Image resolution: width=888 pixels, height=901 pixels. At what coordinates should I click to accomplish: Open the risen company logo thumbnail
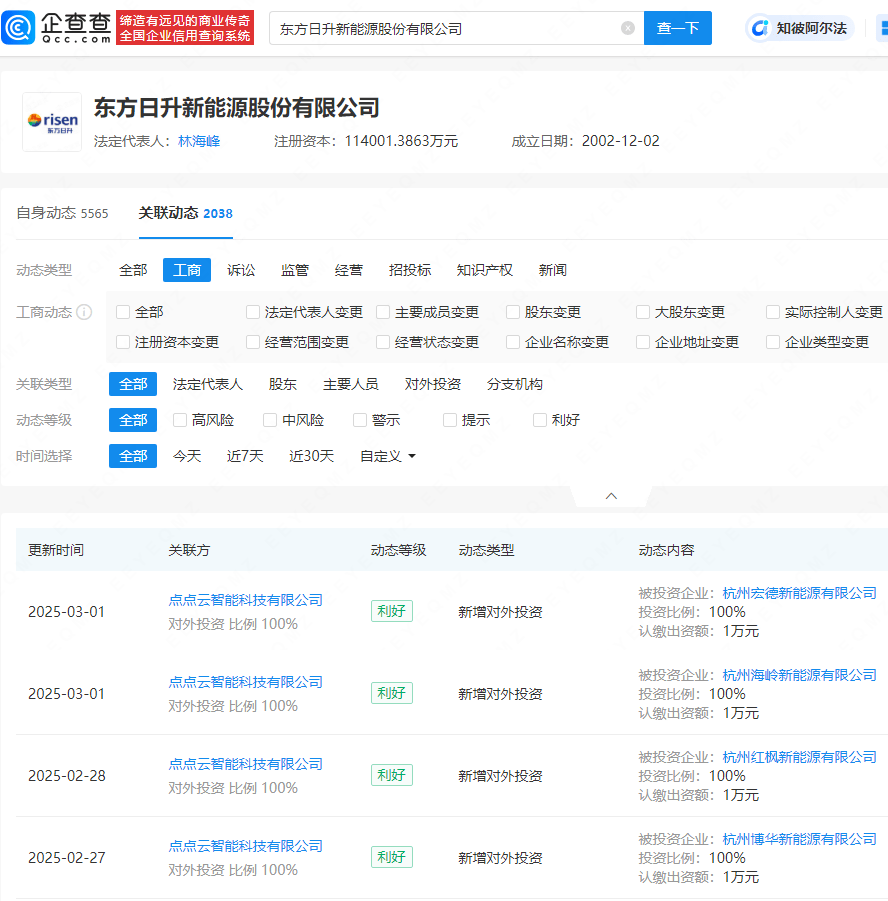click(x=52, y=122)
